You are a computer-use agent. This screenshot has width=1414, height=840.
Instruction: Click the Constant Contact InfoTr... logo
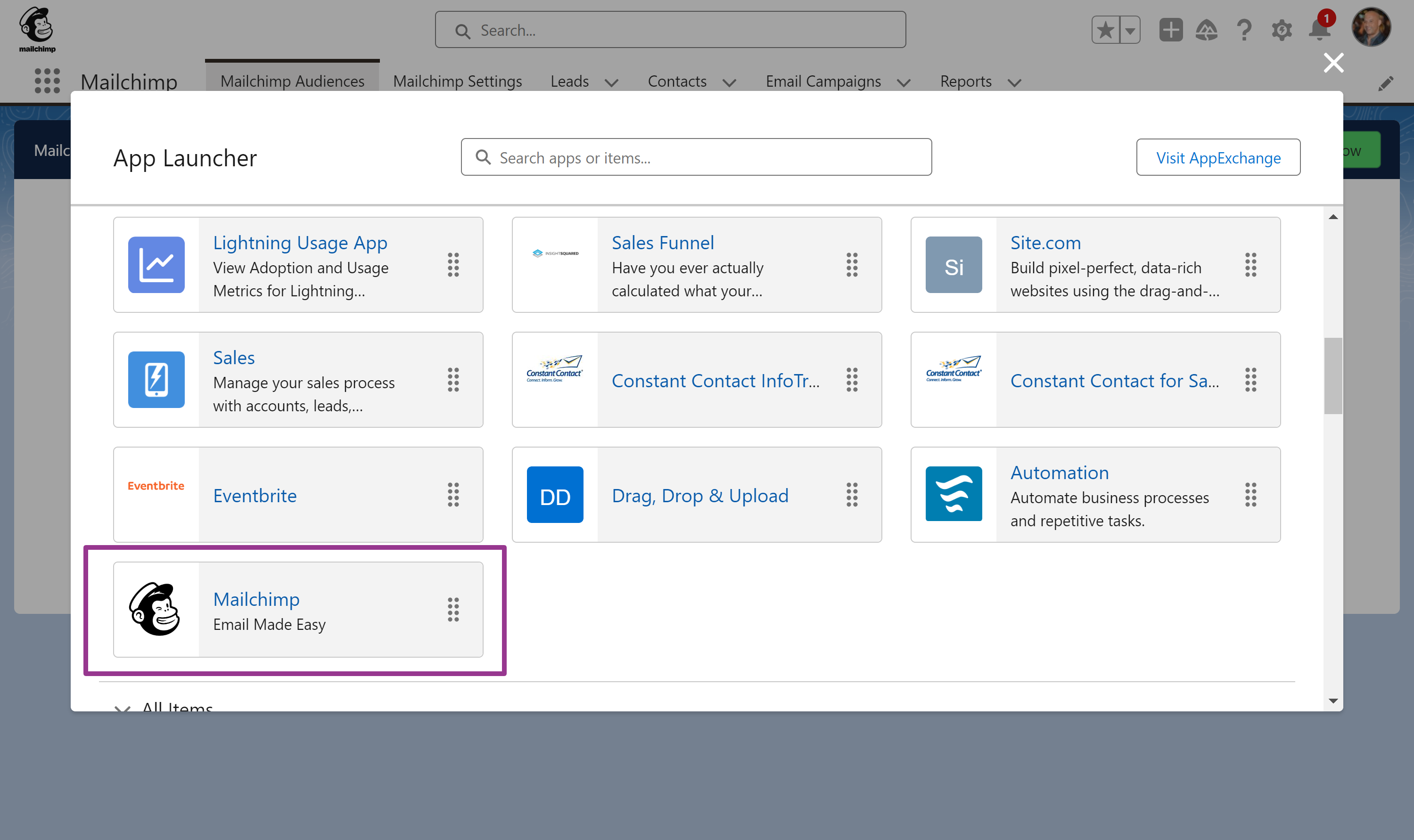(x=554, y=368)
